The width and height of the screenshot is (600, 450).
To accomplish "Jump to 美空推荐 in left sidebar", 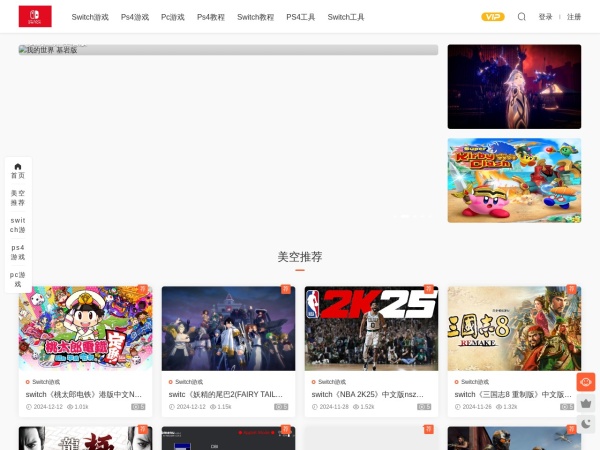I will [18, 198].
